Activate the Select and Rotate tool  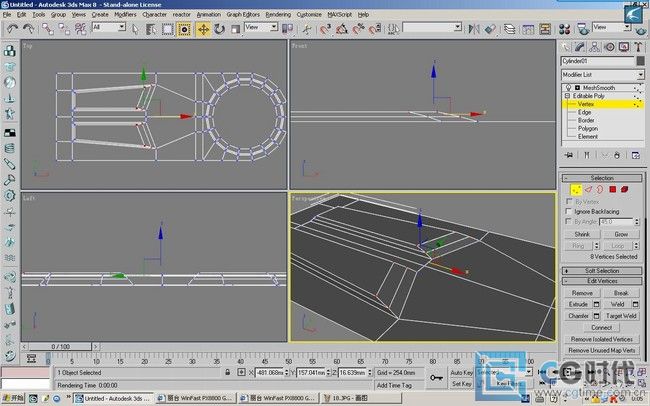[219, 29]
